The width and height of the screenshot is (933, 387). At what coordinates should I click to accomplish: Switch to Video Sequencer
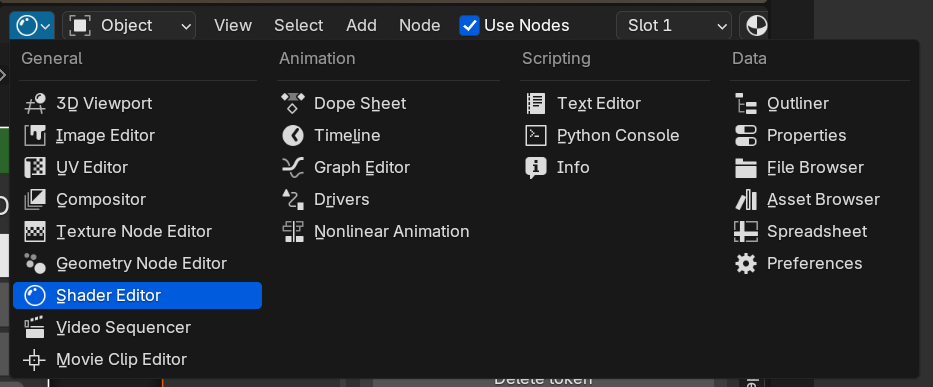pyautogui.click(x=137, y=327)
